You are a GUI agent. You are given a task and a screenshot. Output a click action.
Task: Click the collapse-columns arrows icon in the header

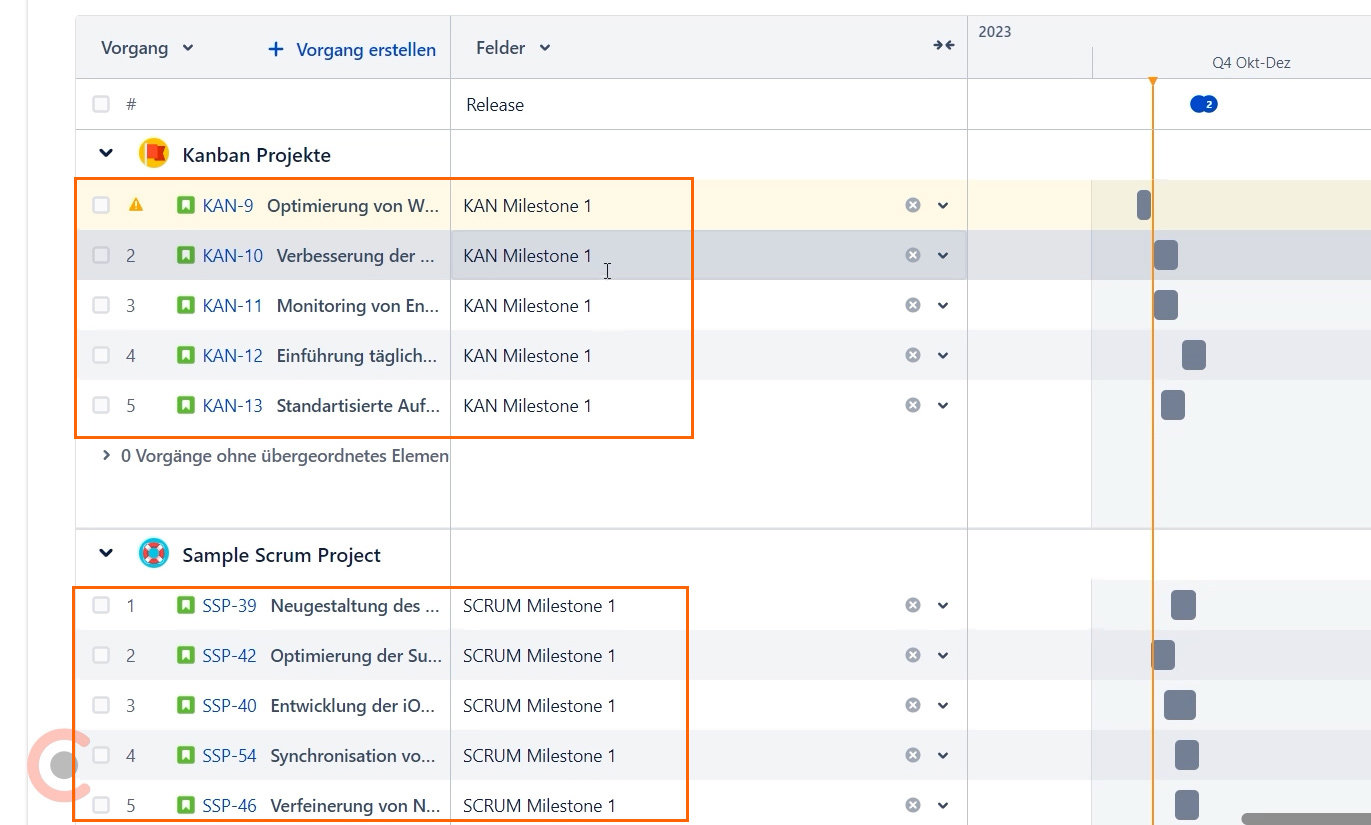click(943, 45)
